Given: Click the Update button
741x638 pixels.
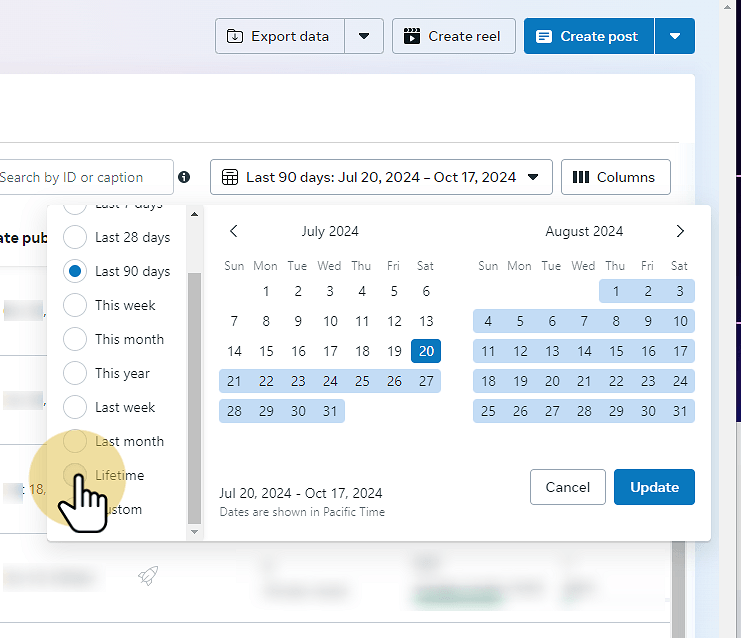Looking at the screenshot, I should pyautogui.click(x=655, y=487).
